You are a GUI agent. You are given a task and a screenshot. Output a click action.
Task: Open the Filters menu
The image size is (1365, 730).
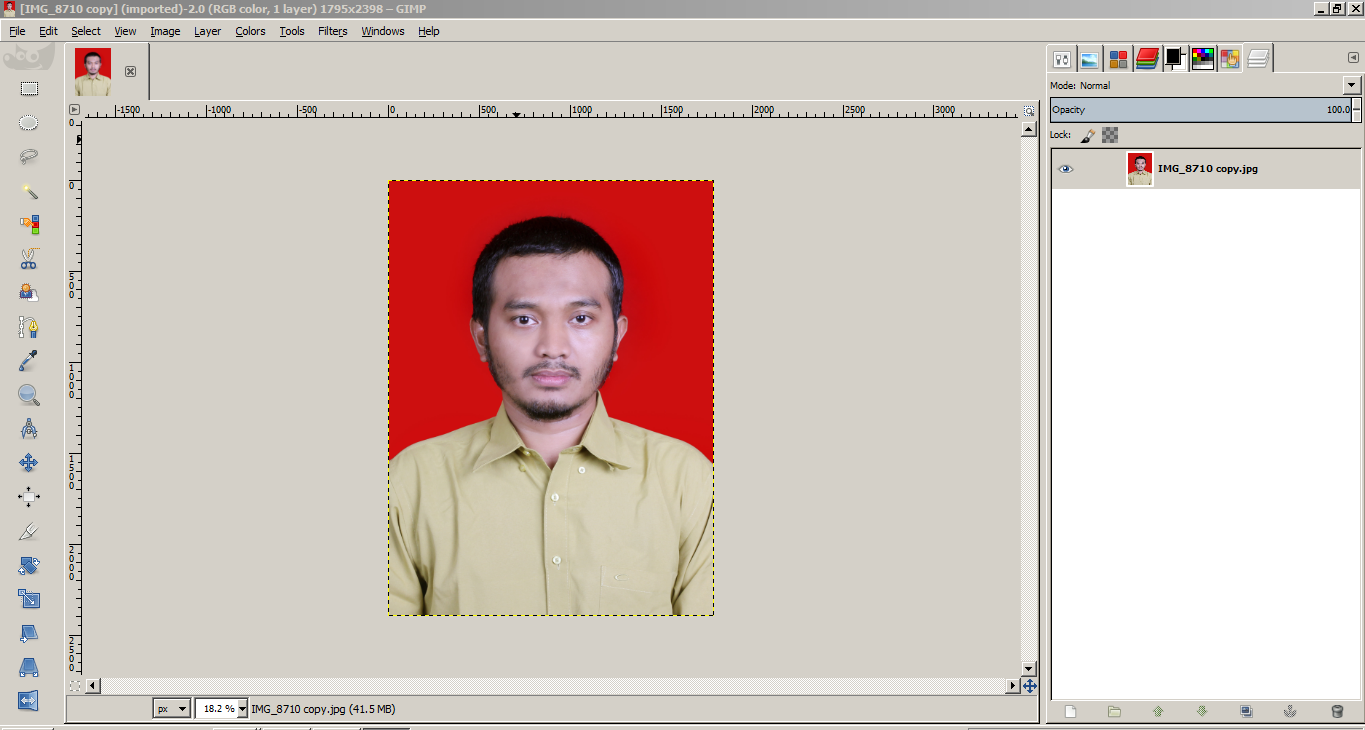click(333, 31)
